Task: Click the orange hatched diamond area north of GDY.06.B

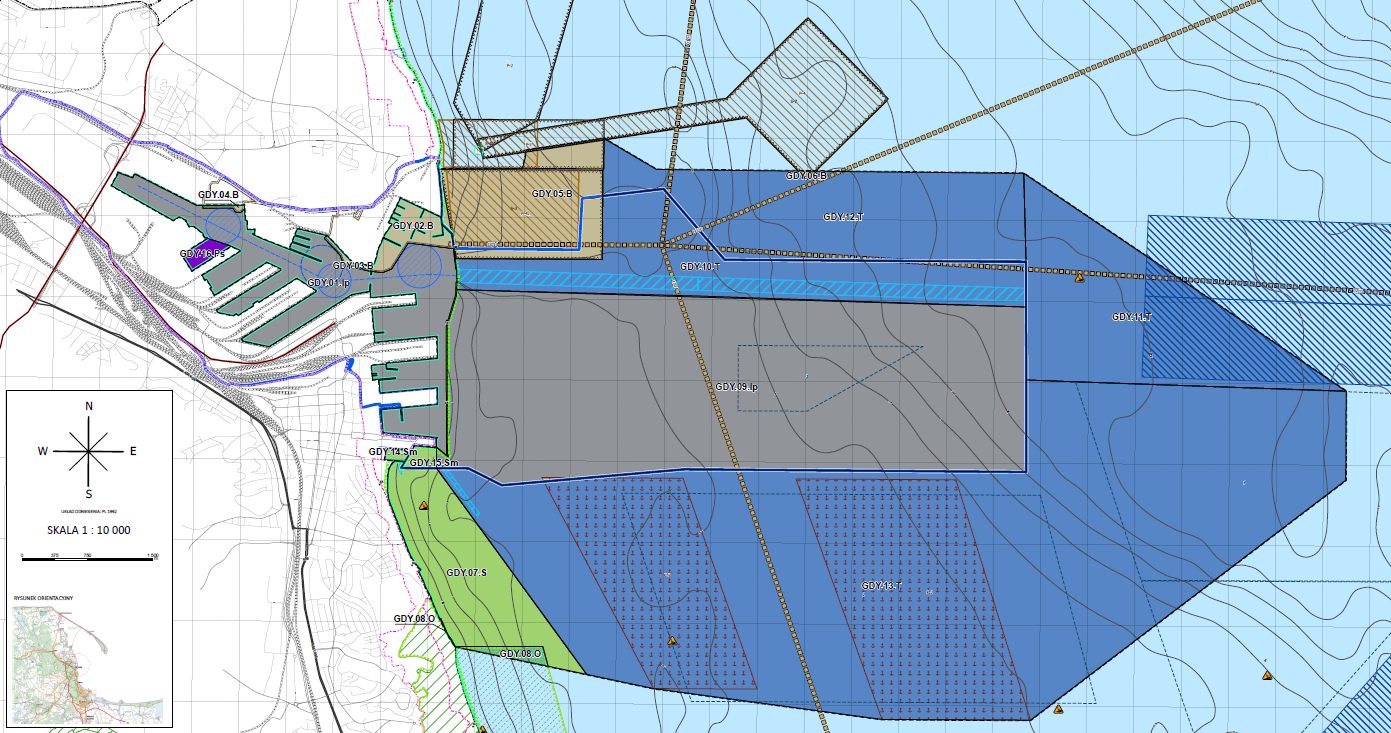Action: [x=810, y=95]
